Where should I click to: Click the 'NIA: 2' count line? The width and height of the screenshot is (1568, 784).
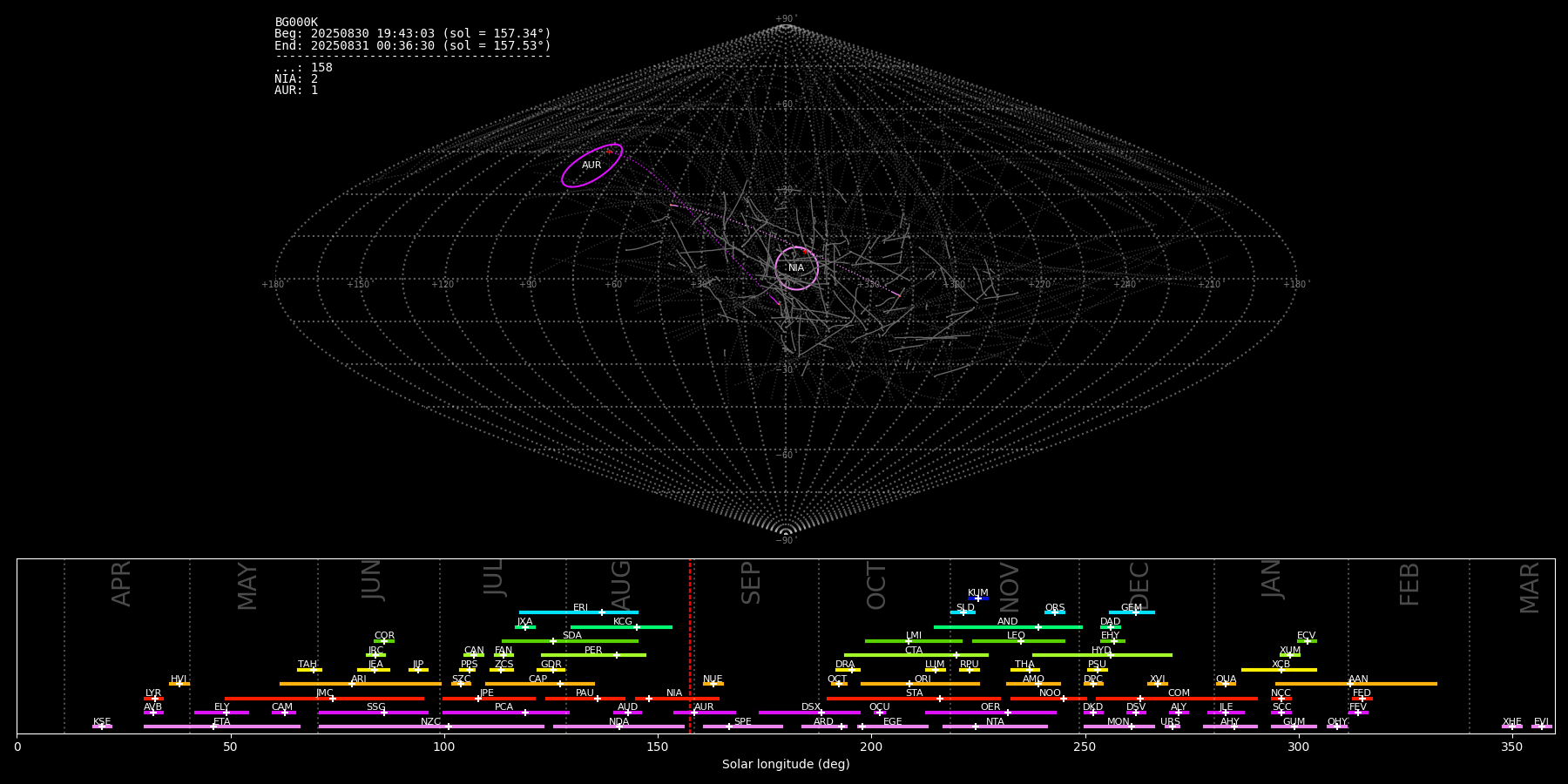[296, 79]
